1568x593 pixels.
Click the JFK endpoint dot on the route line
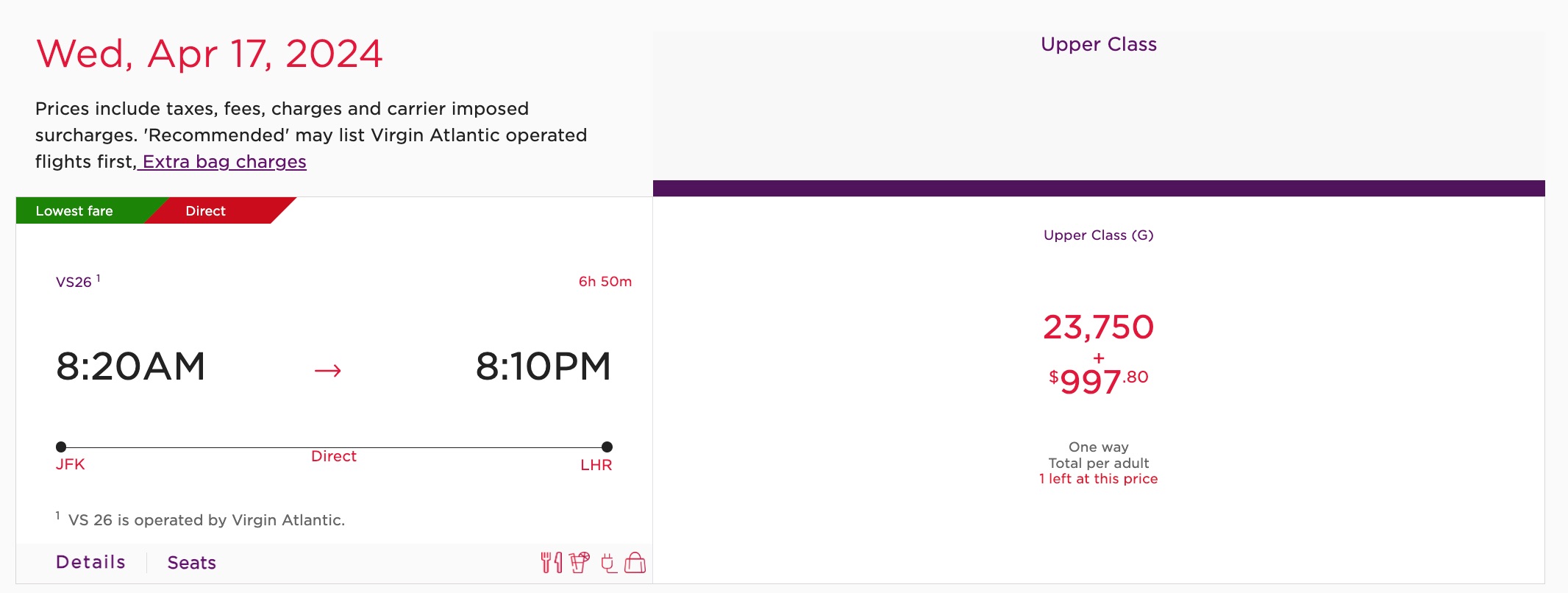[x=61, y=445]
